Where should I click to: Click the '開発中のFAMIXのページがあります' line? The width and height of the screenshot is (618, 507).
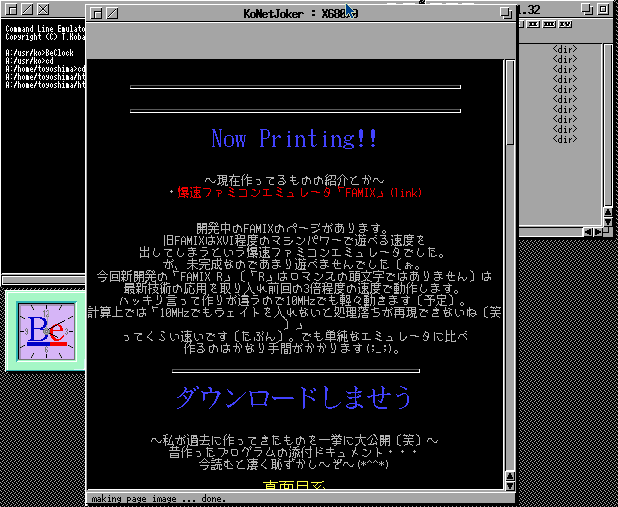click(293, 228)
